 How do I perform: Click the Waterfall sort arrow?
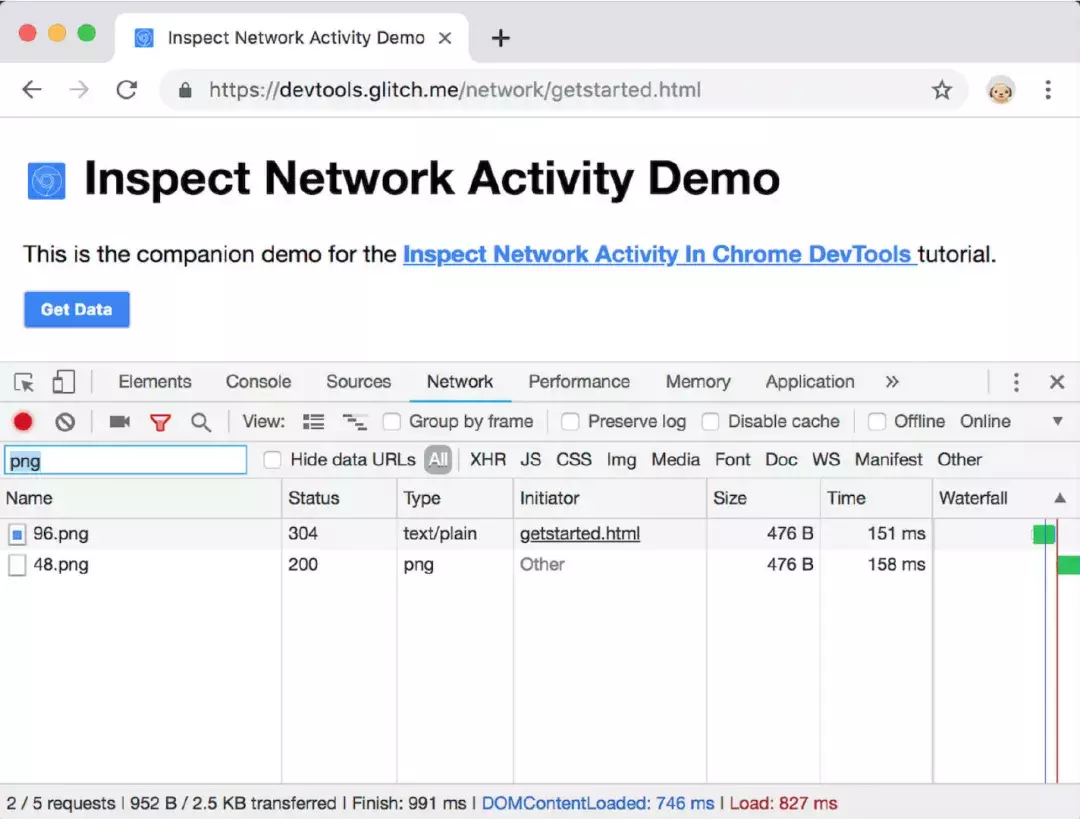1060,498
